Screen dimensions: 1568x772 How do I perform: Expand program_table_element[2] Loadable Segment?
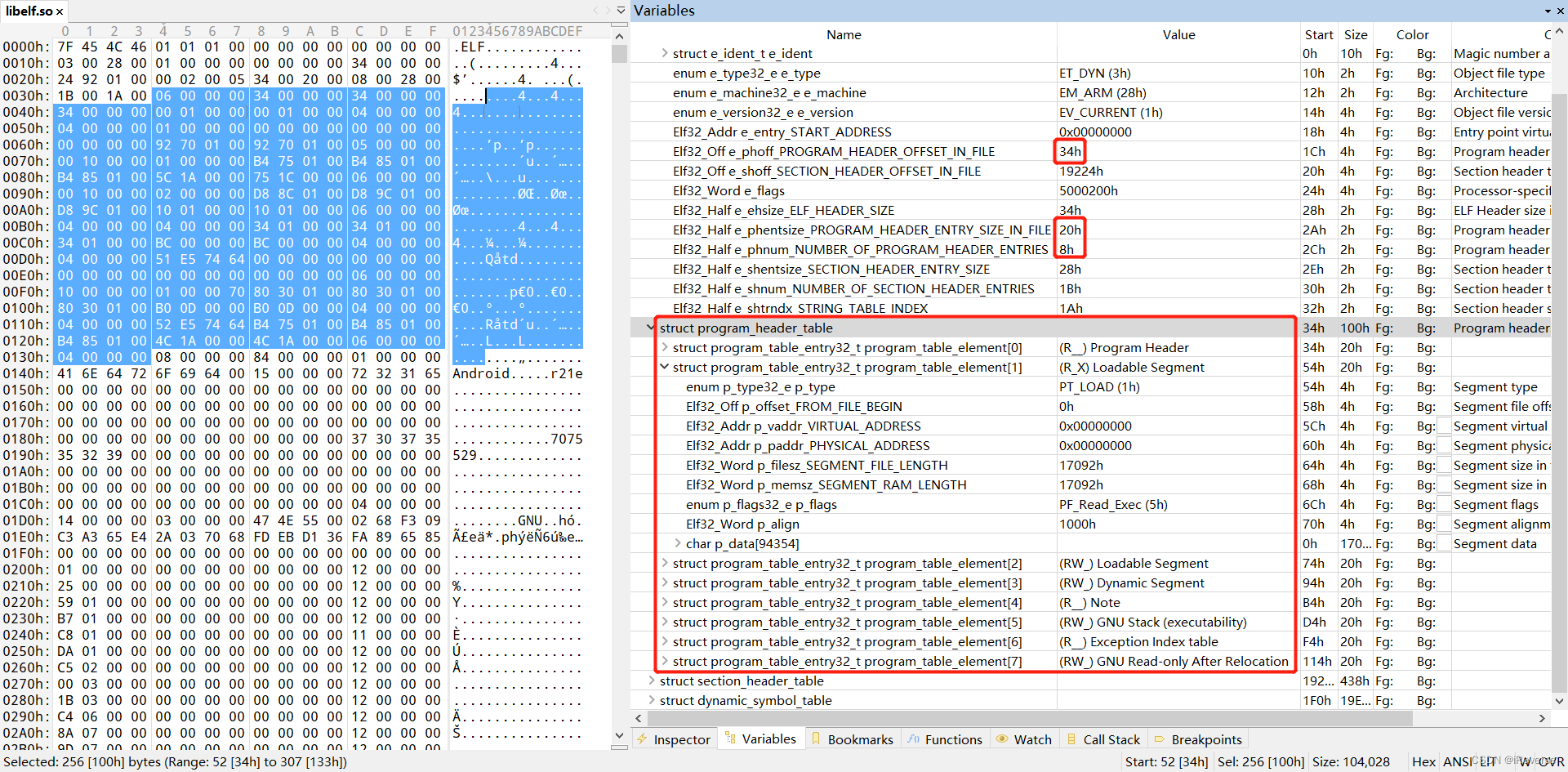pos(665,563)
